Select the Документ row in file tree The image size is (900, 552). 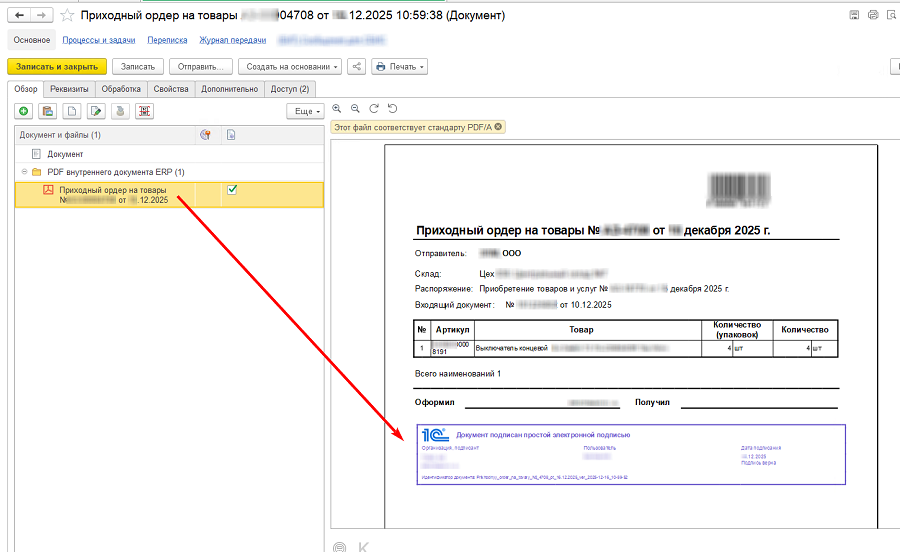65,154
